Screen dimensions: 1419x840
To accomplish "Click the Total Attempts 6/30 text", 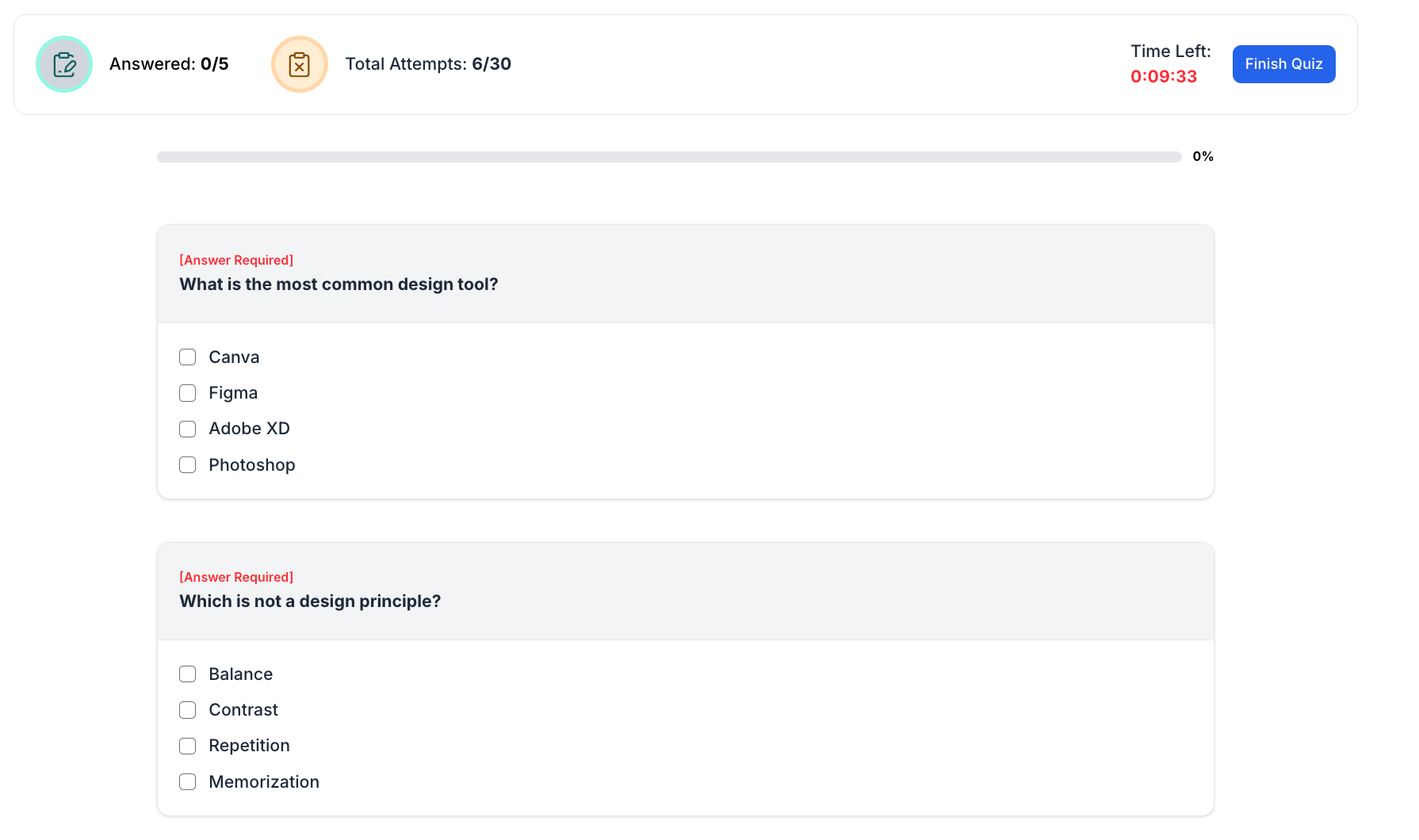I will (x=428, y=64).
